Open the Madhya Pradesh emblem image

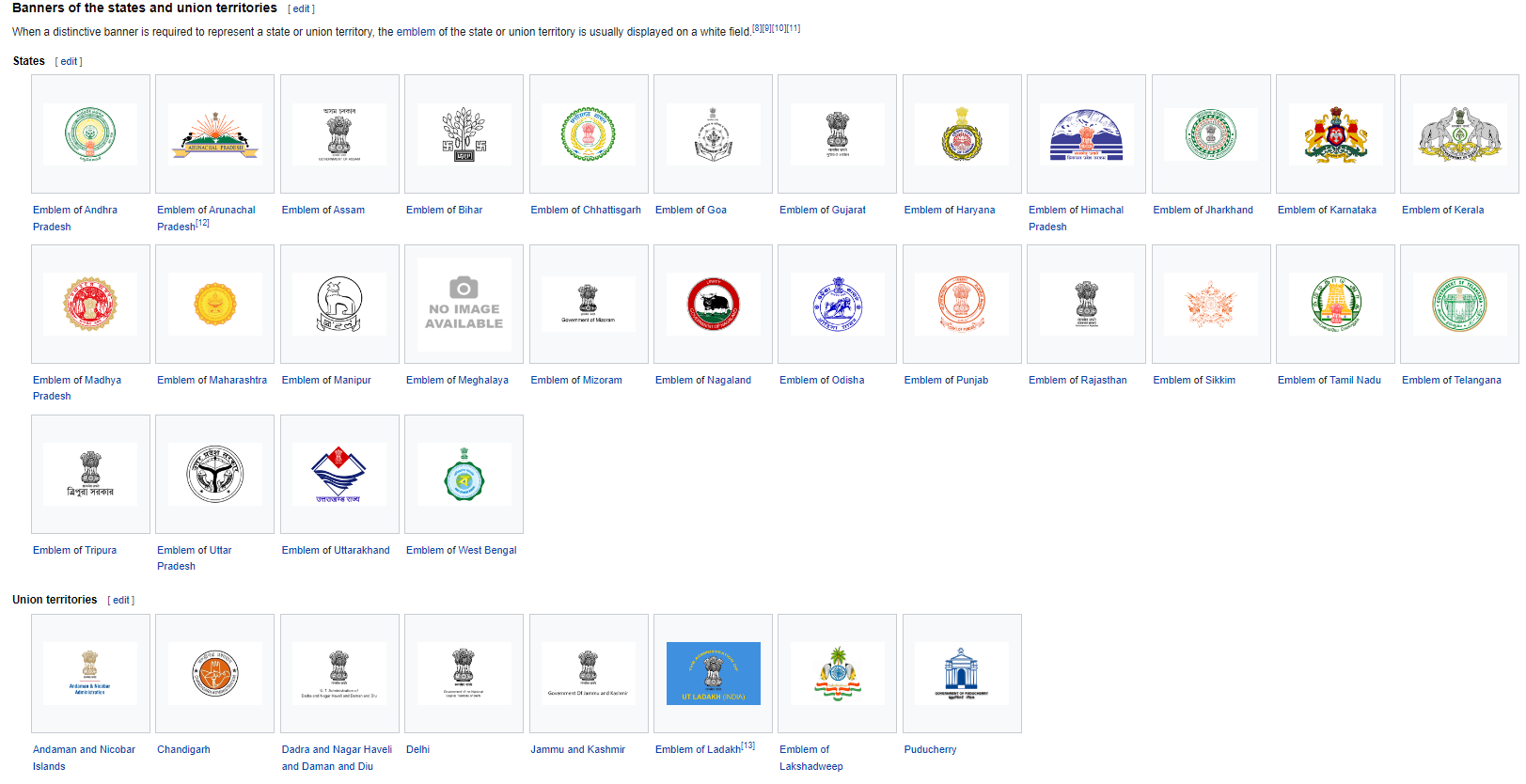click(90, 305)
